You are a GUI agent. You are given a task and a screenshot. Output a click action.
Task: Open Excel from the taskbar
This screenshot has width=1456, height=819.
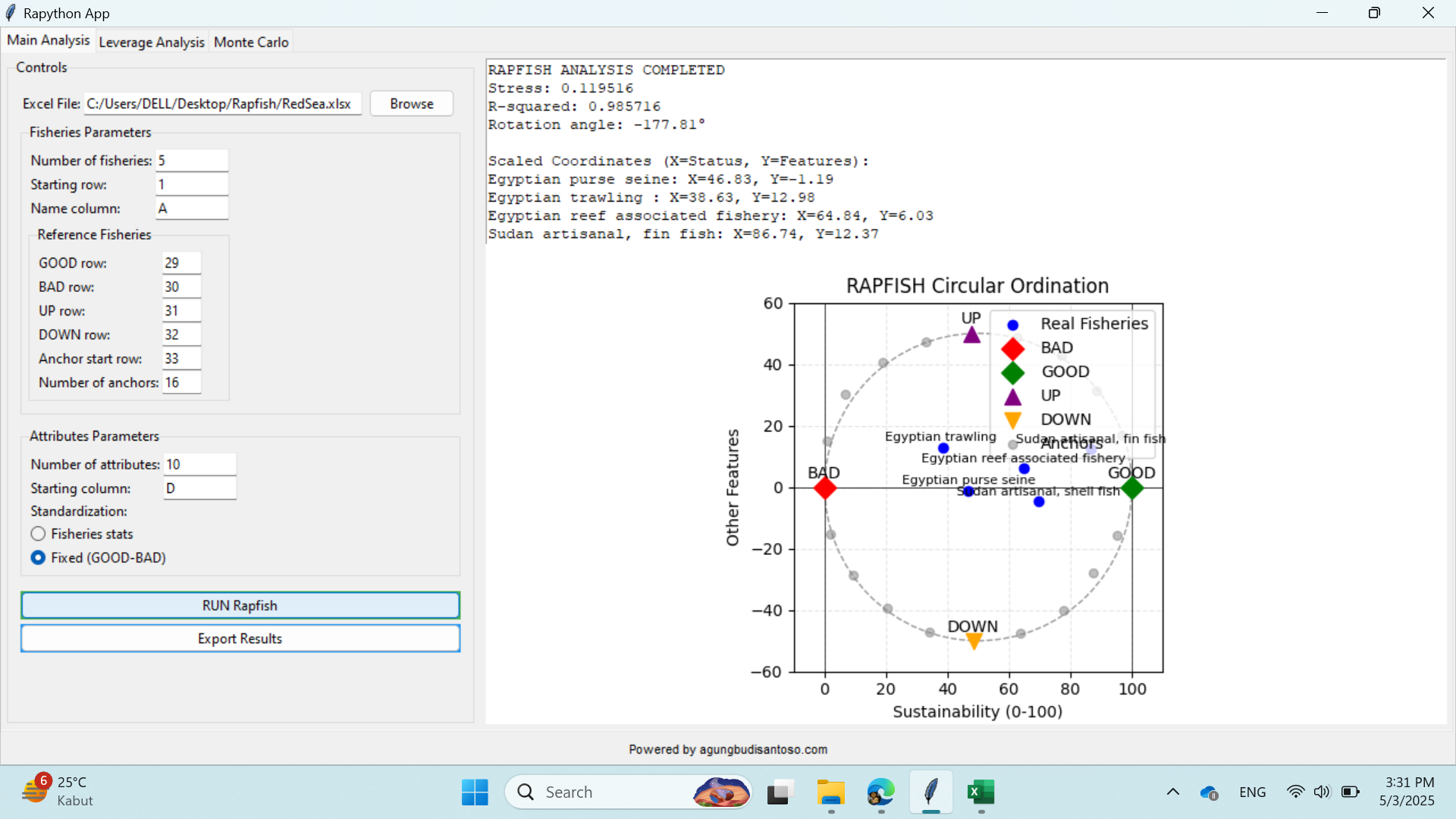pos(981,792)
